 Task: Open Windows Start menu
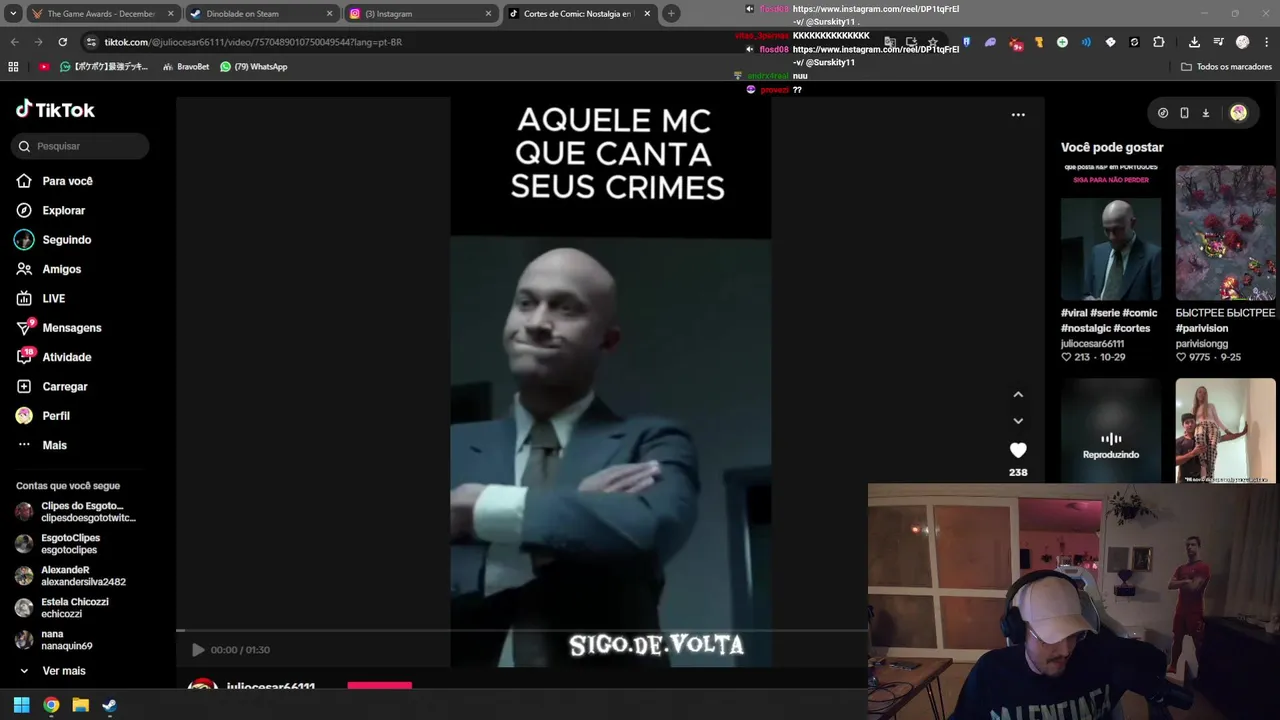(x=21, y=705)
